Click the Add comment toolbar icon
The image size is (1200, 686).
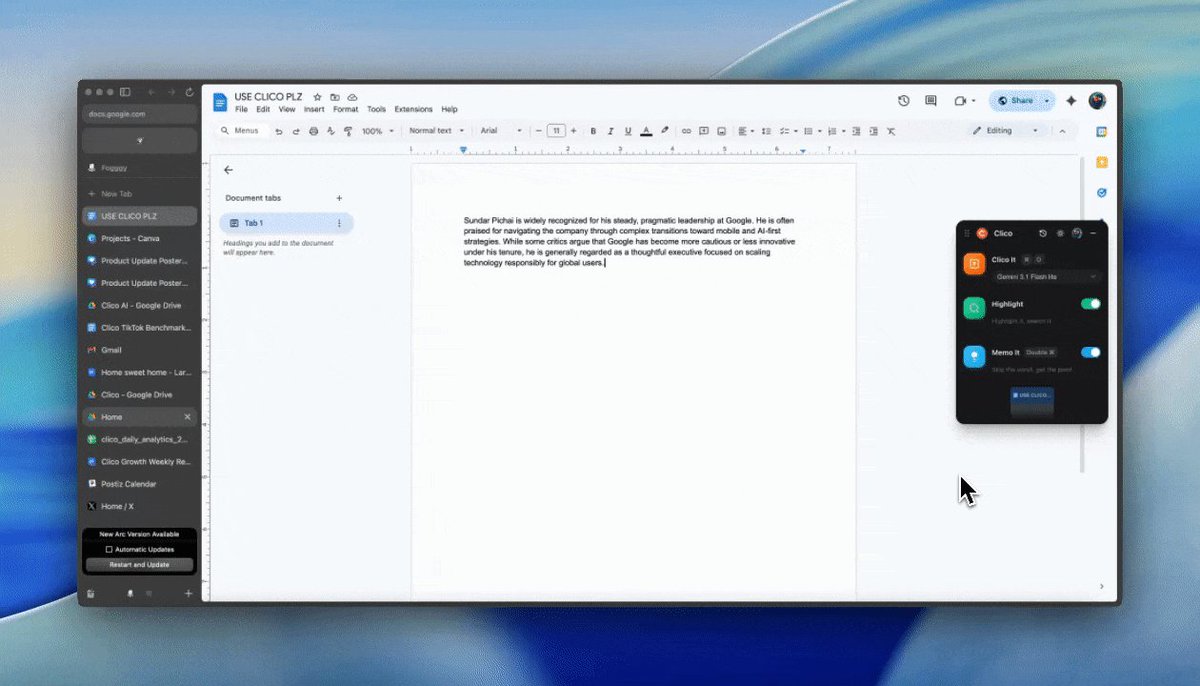pos(704,131)
